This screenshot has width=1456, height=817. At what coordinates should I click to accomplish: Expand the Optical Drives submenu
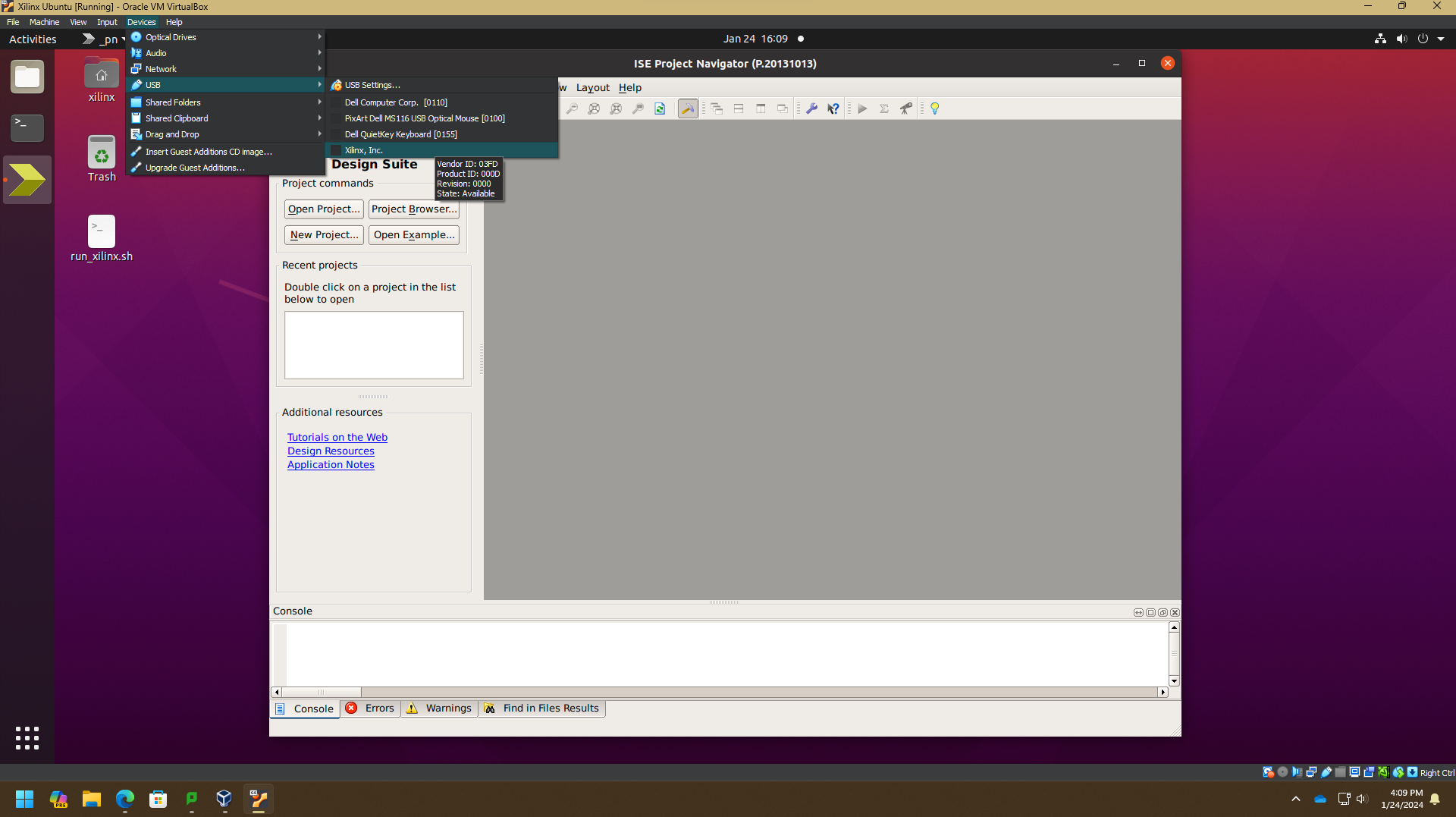tap(226, 37)
